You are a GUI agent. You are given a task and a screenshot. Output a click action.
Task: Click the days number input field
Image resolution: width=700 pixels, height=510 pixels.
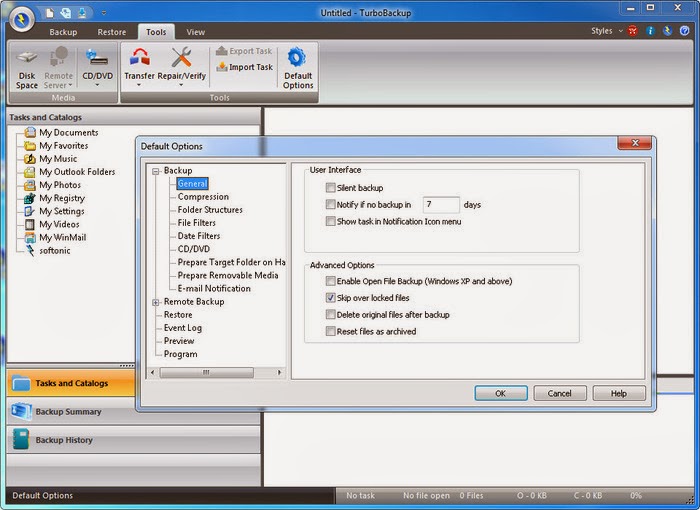[441, 205]
